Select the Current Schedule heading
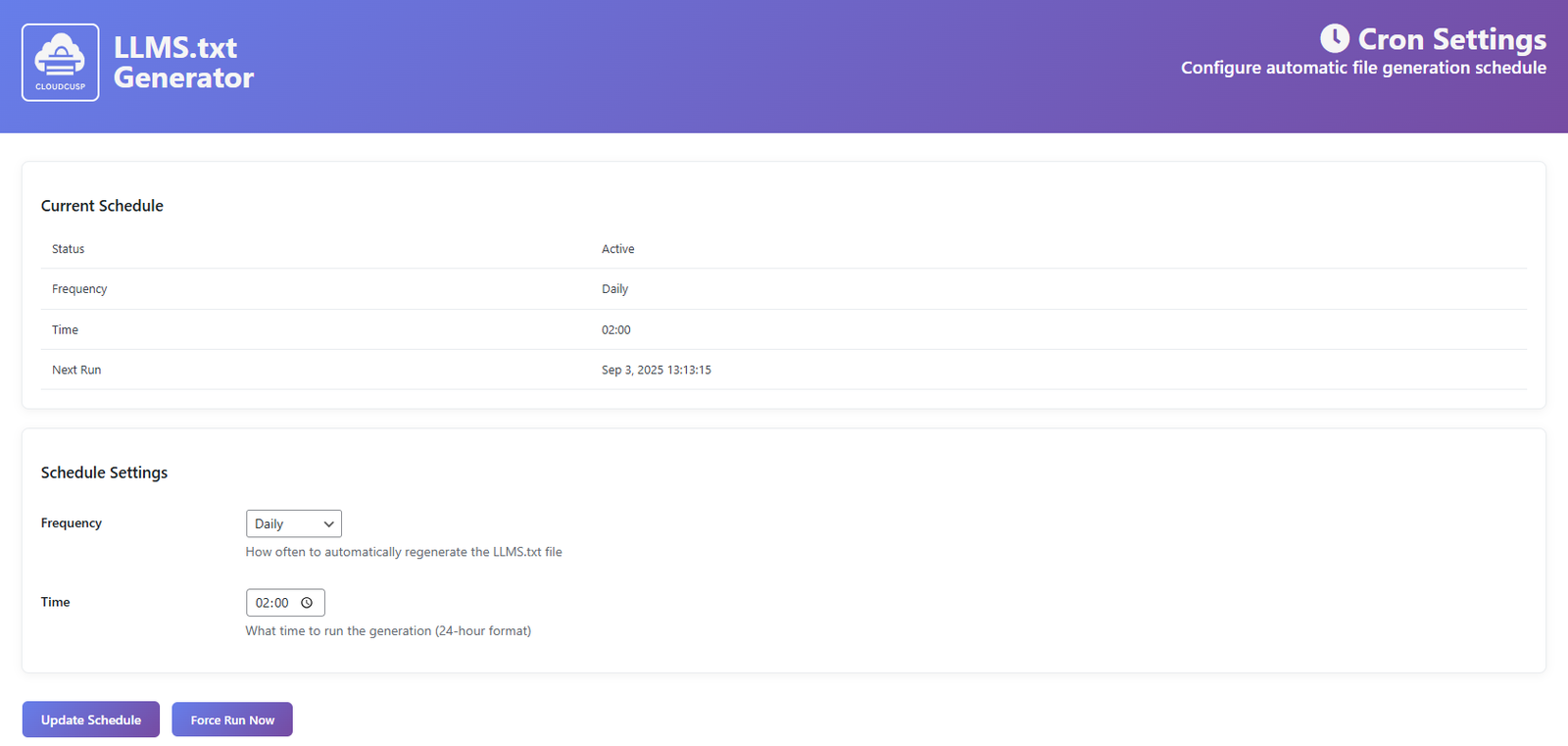1568x746 pixels. pyautogui.click(x=102, y=206)
